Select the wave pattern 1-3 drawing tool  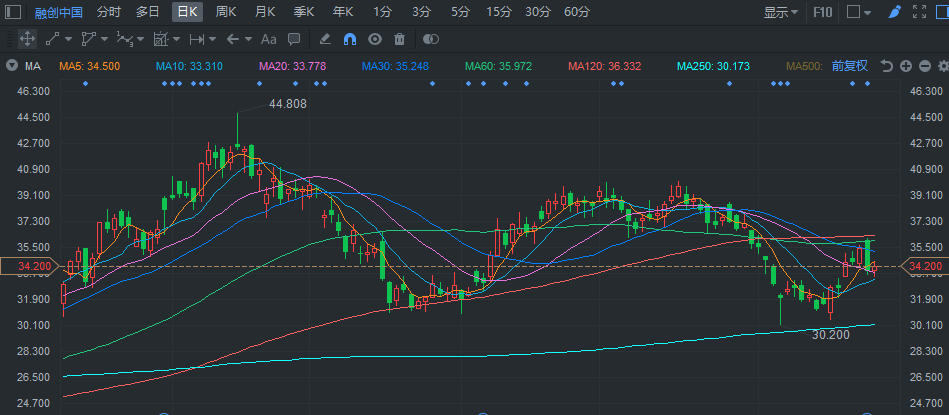(x=124, y=39)
